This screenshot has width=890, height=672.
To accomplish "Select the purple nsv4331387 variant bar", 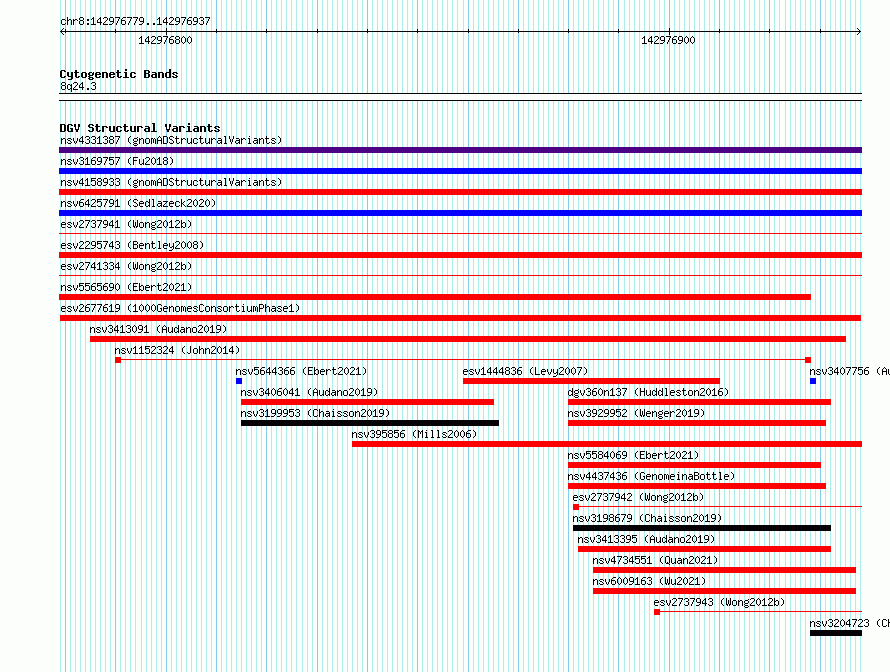I will click(x=460, y=150).
